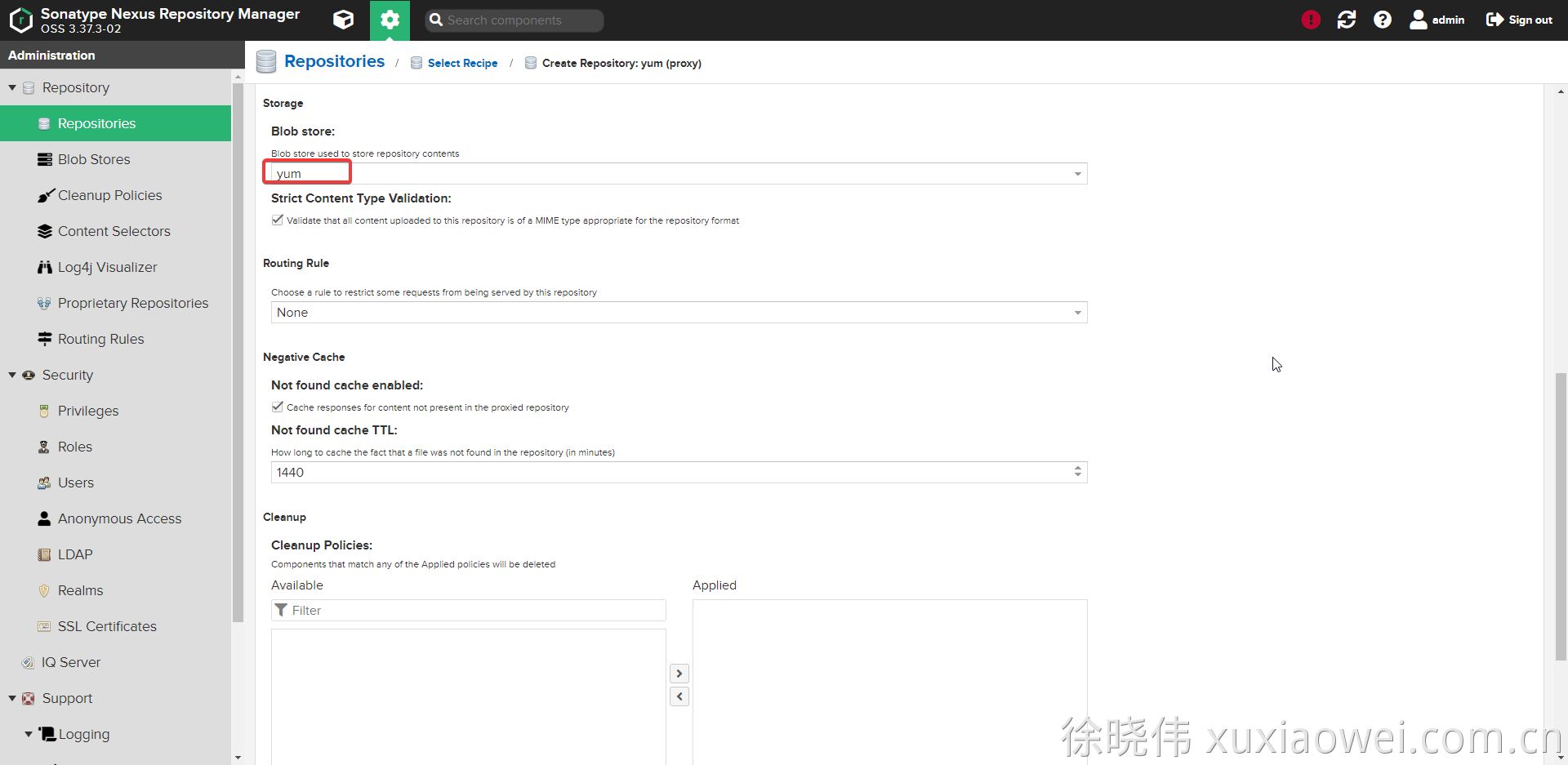Collapse the Security tree section

12,375
